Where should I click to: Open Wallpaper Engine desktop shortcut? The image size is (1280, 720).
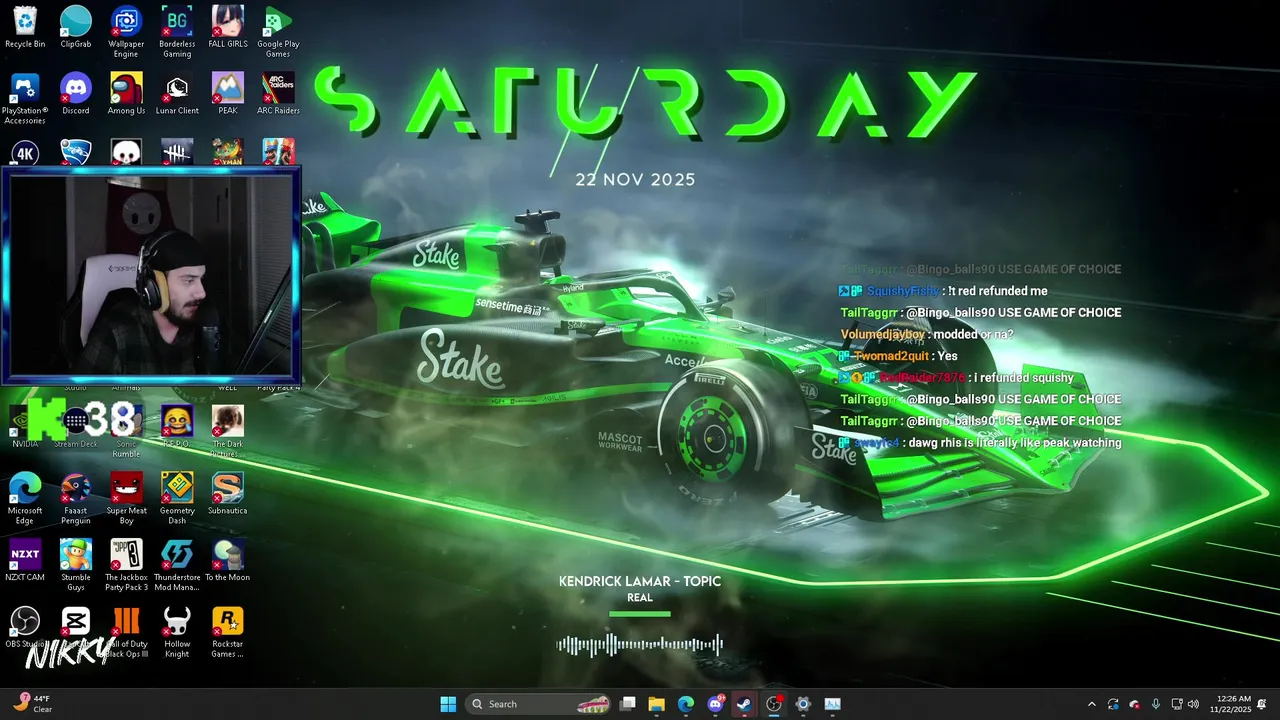pos(126,32)
